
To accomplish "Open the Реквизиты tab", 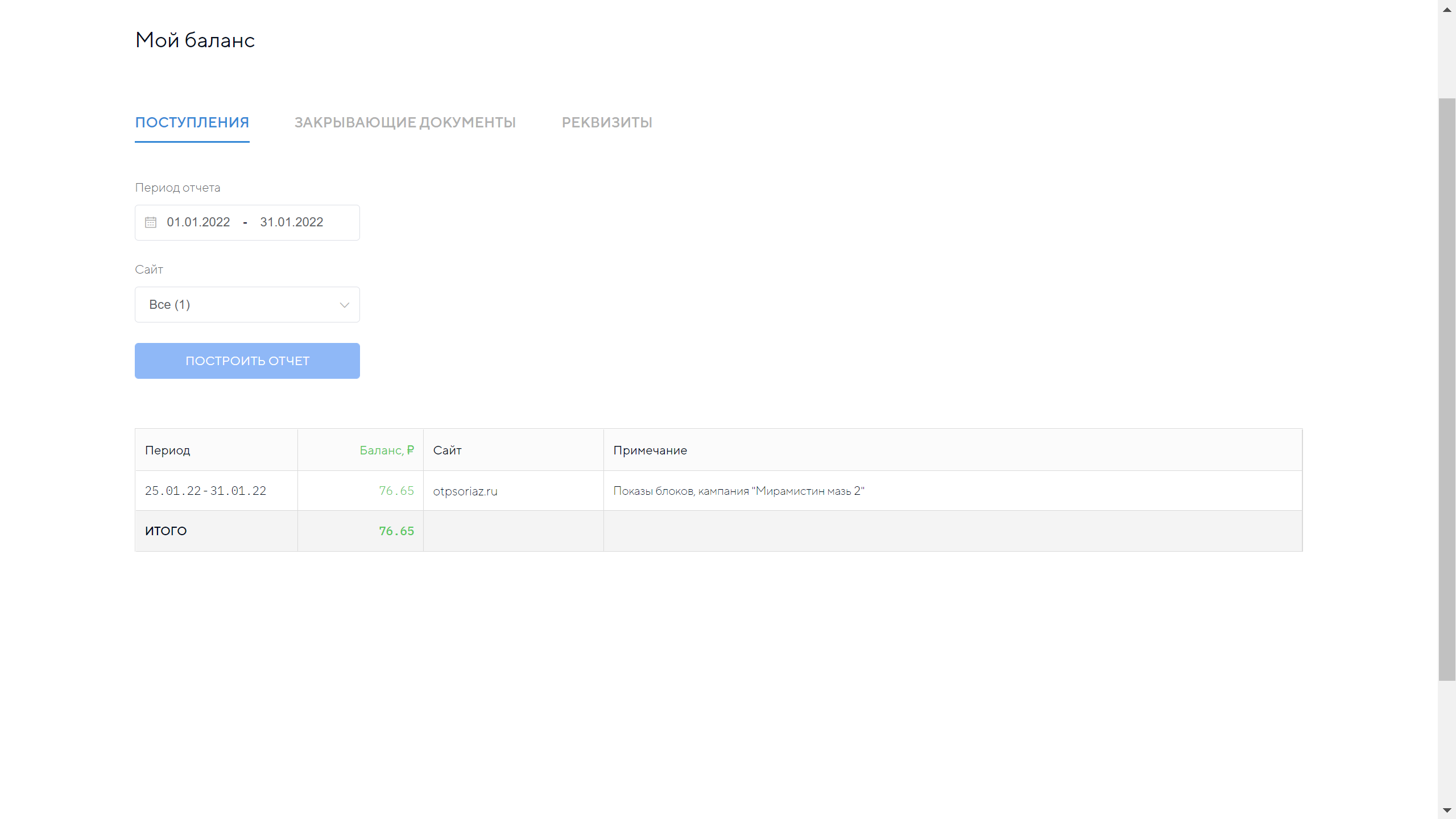I will click(x=607, y=122).
